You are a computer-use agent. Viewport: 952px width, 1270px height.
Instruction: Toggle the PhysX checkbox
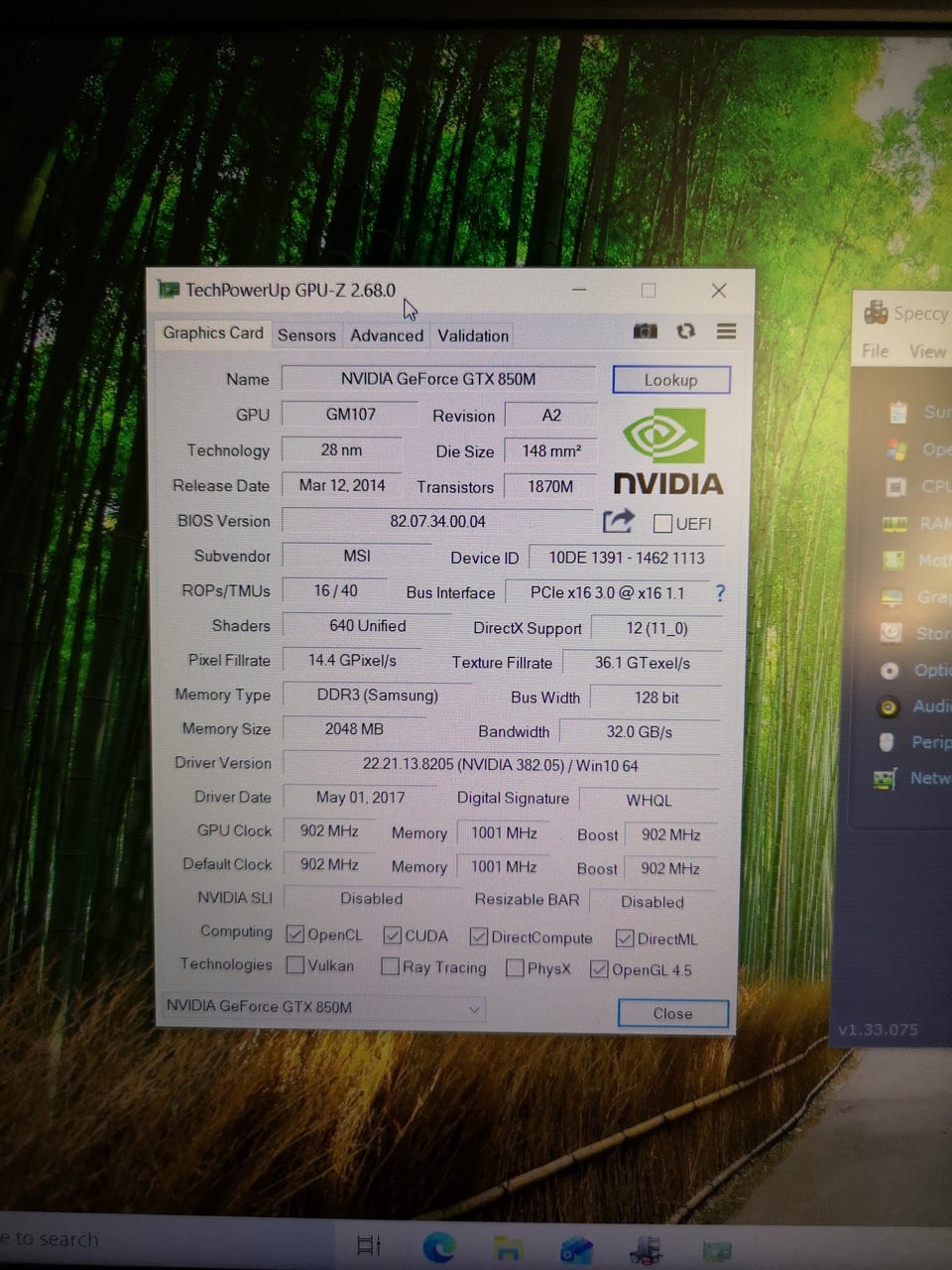click(x=515, y=968)
